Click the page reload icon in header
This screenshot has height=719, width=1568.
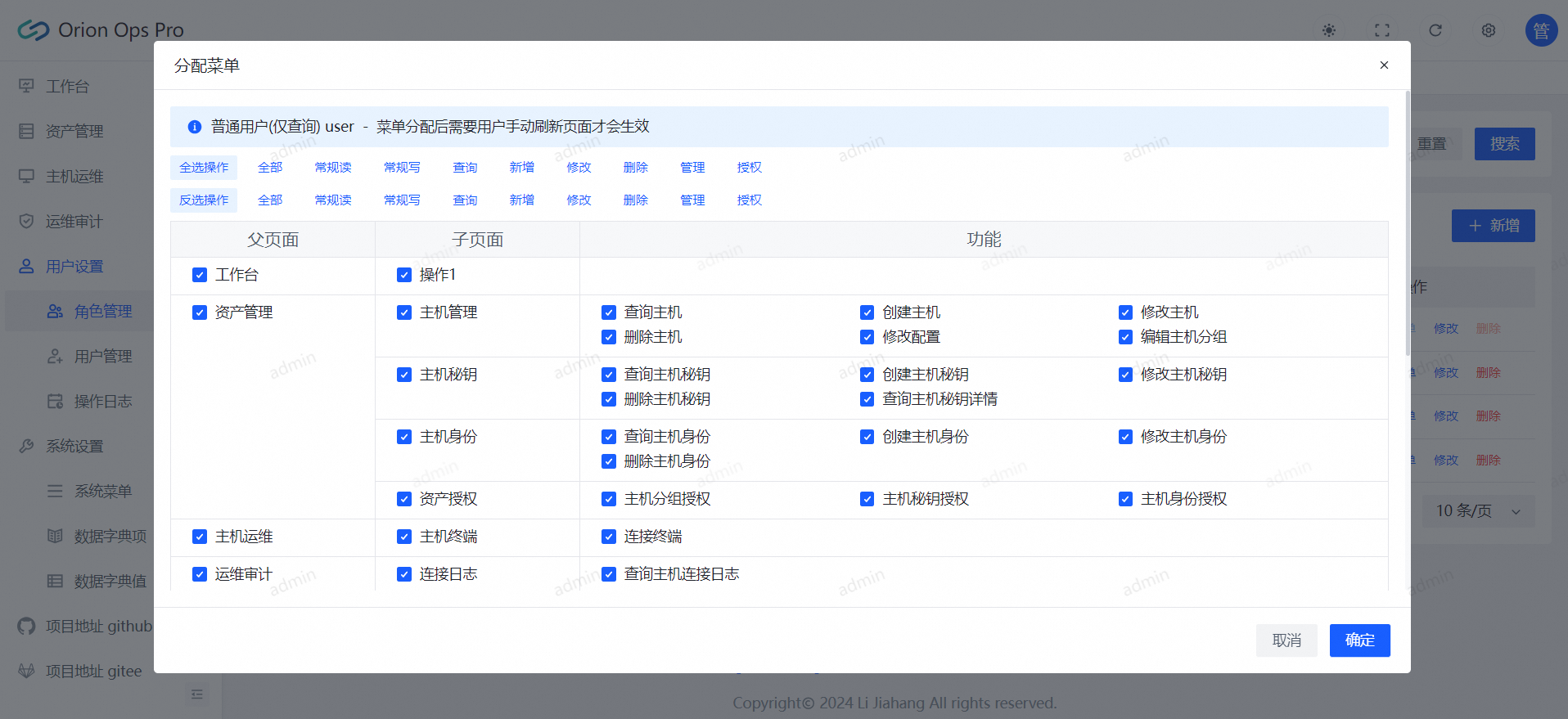(x=1435, y=30)
